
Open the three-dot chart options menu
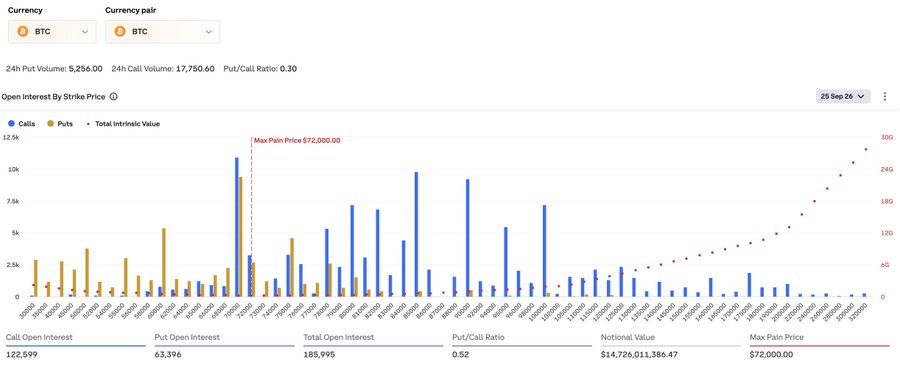(x=885, y=96)
